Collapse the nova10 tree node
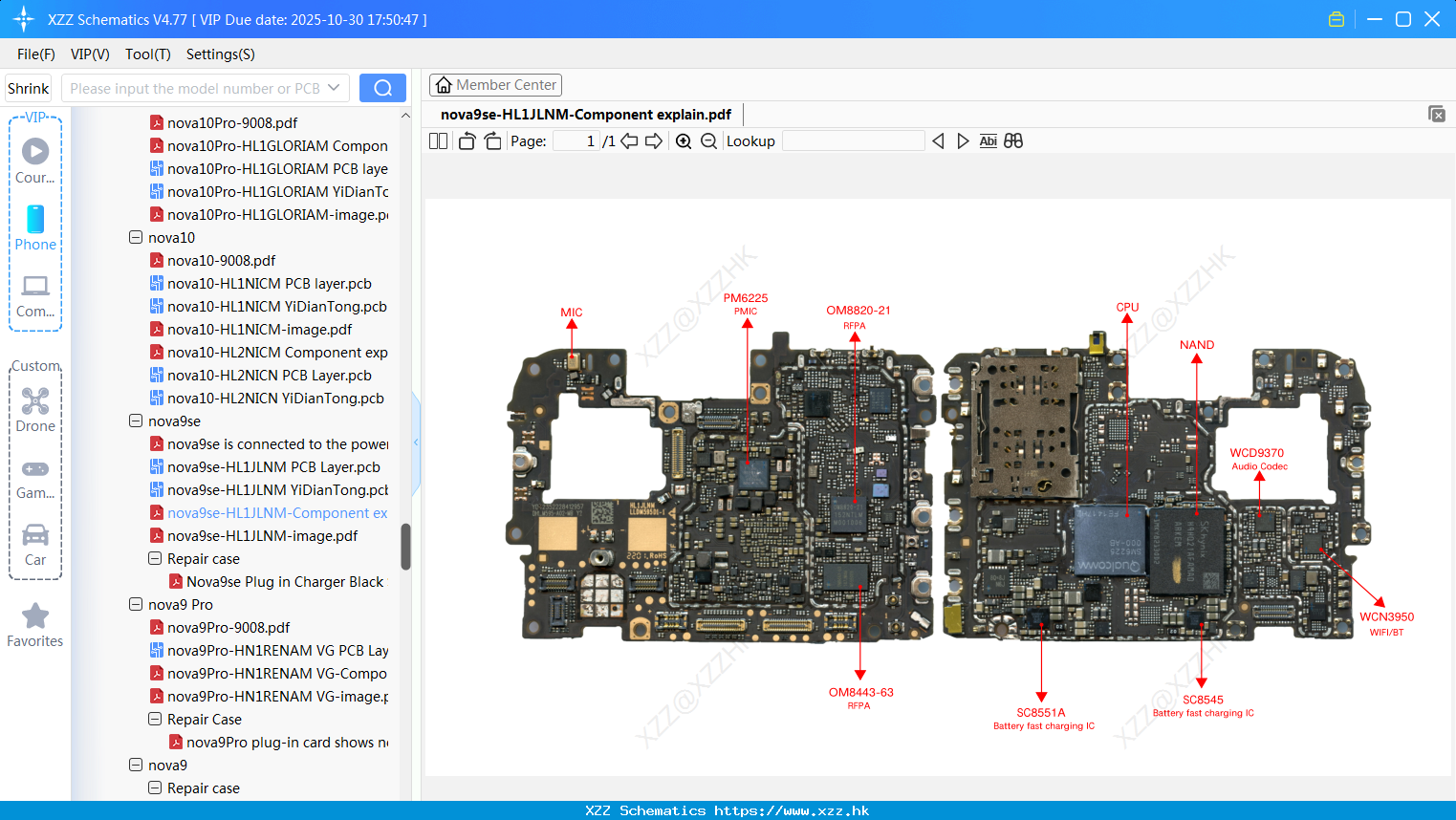This screenshot has width=1456, height=820. pos(136,237)
